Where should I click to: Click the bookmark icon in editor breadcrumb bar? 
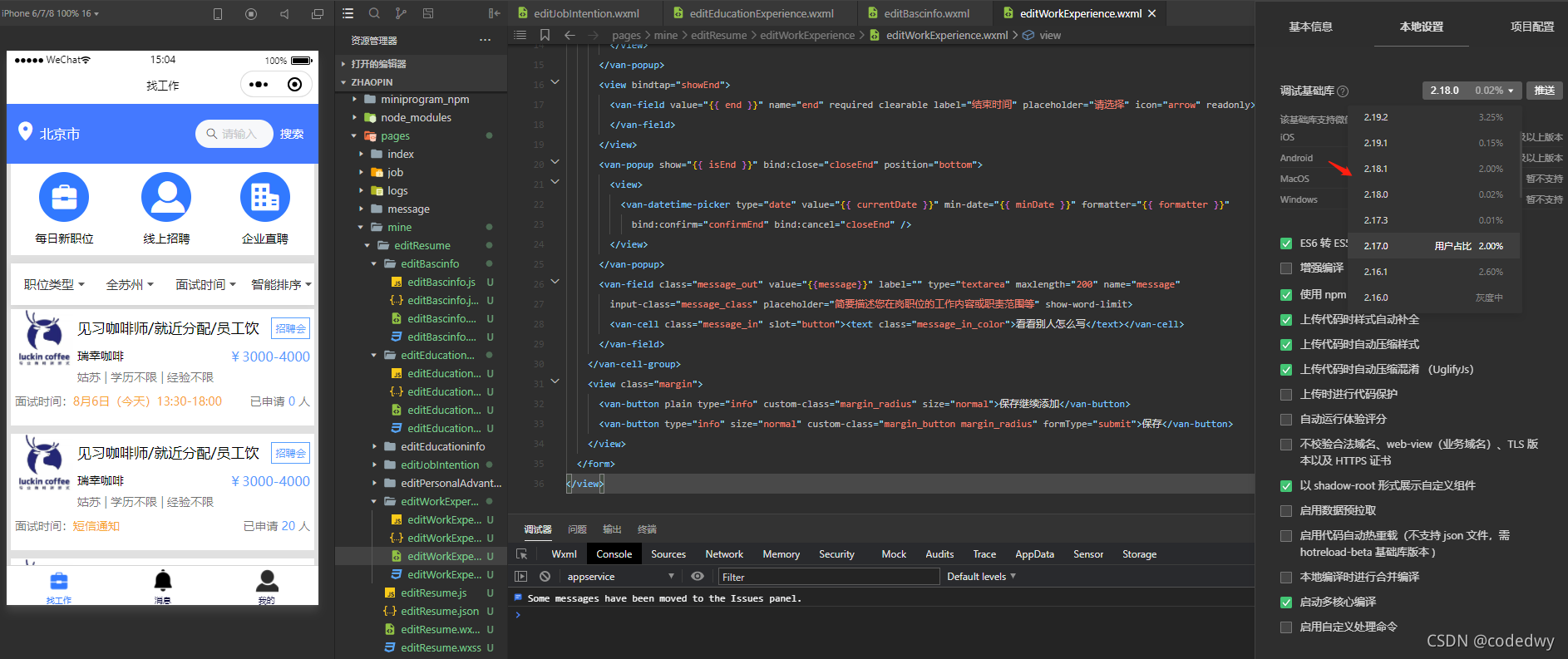pyautogui.click(x=545, y=35)
